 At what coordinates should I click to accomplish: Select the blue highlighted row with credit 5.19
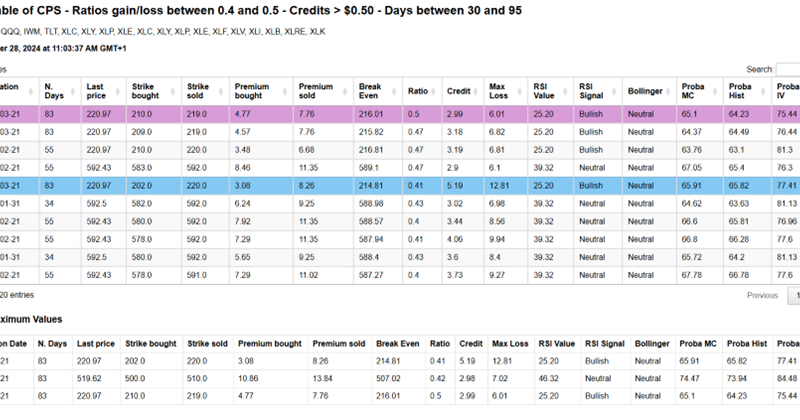point(400,185)
